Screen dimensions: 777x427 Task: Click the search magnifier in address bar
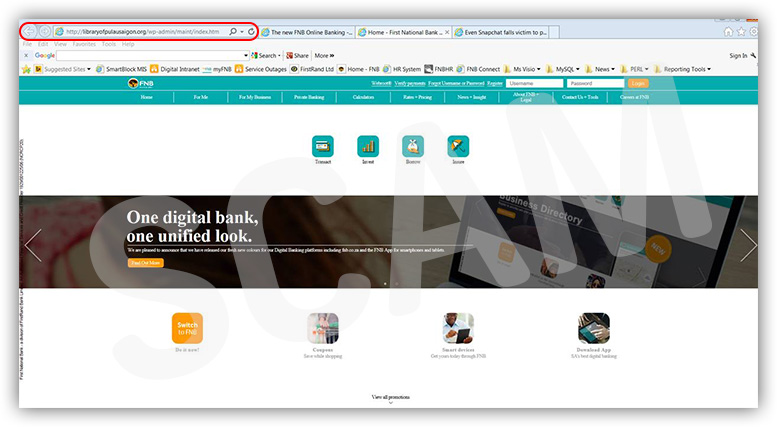pyautogui.click(x=233, y=31)
